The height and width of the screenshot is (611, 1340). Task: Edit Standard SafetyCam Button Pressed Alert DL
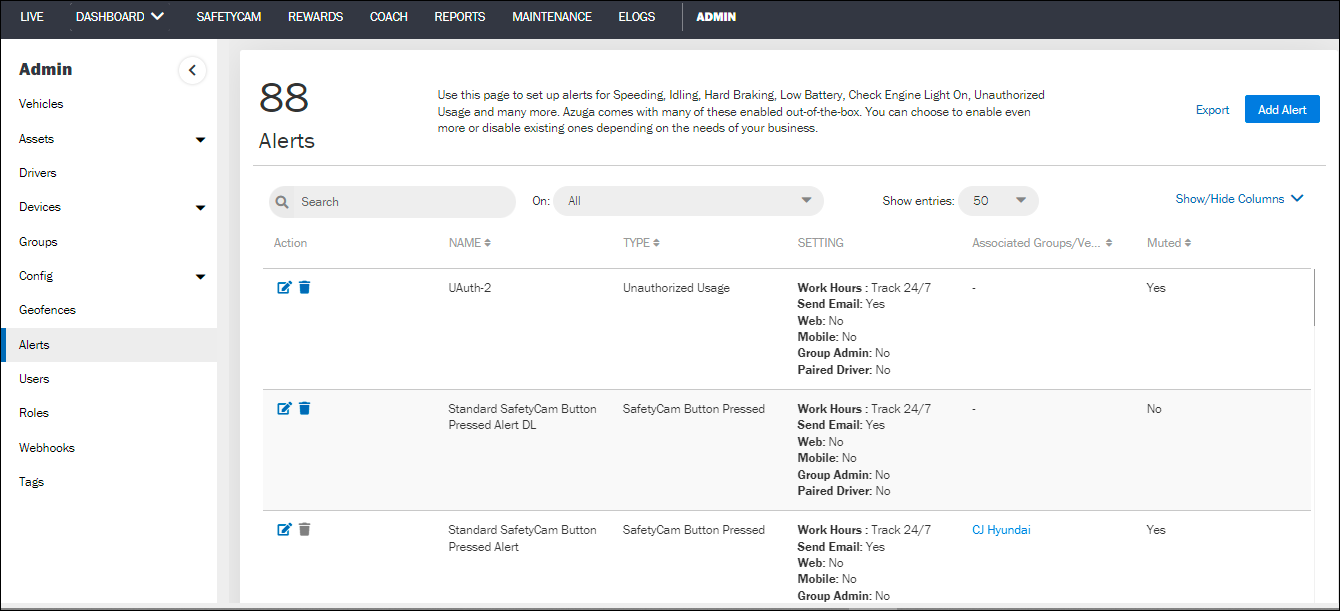[284, 409]
